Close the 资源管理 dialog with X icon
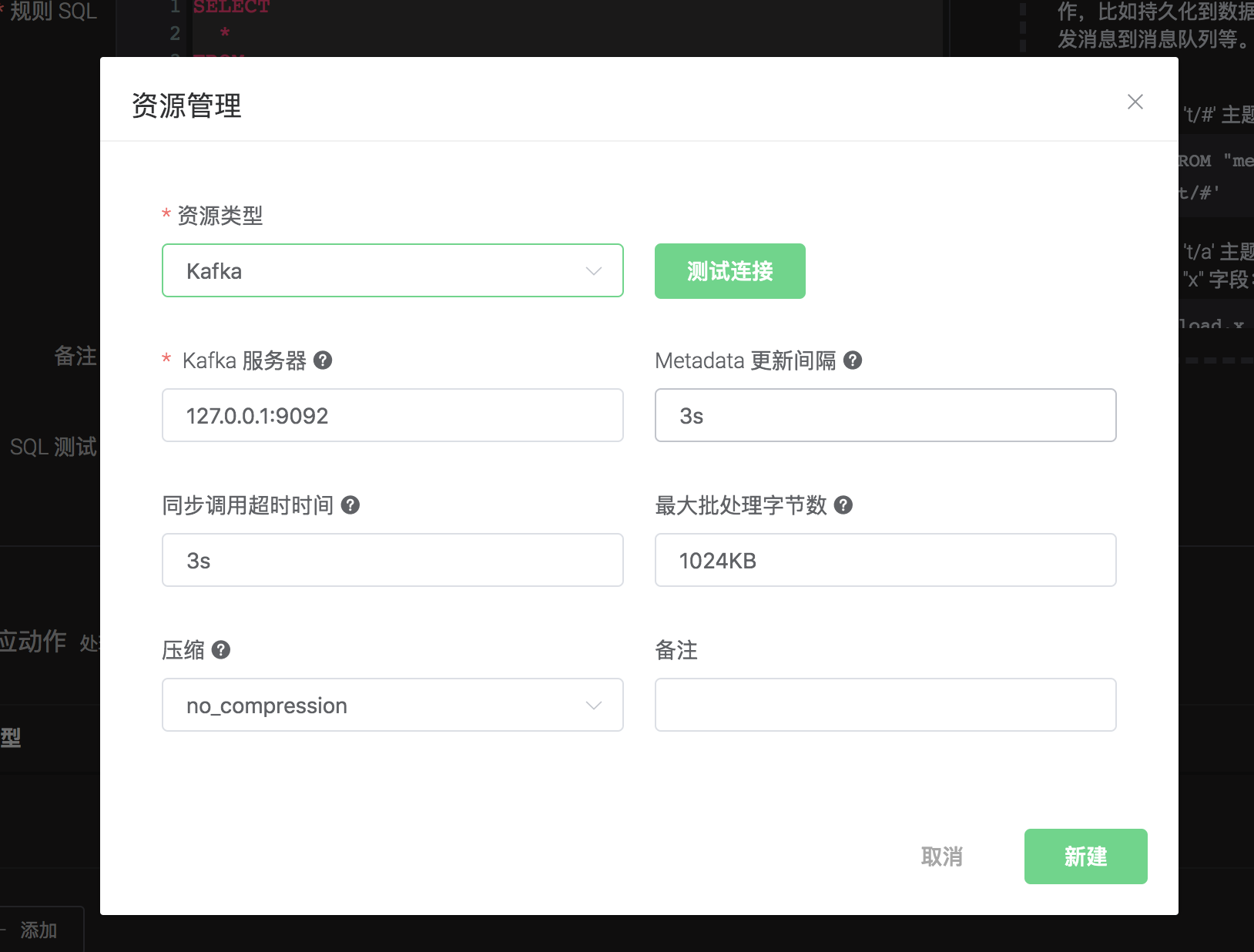 (1135, 102)
